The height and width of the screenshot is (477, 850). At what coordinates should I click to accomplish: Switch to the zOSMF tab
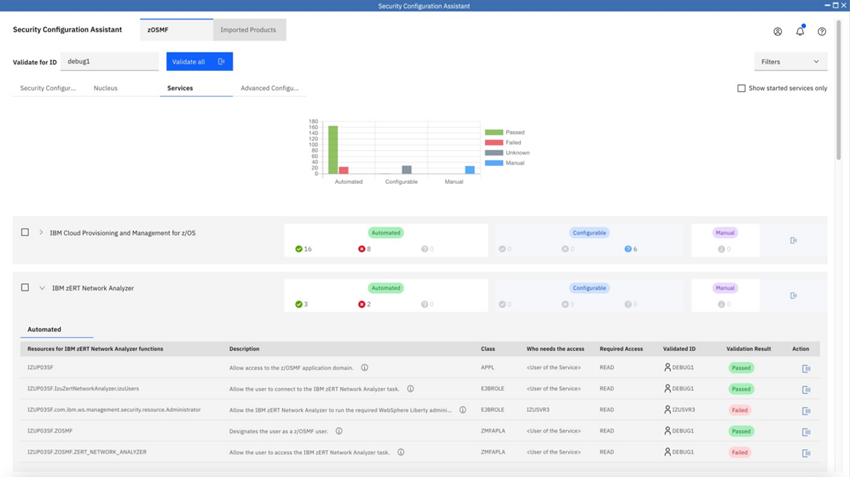coord(176,30)
